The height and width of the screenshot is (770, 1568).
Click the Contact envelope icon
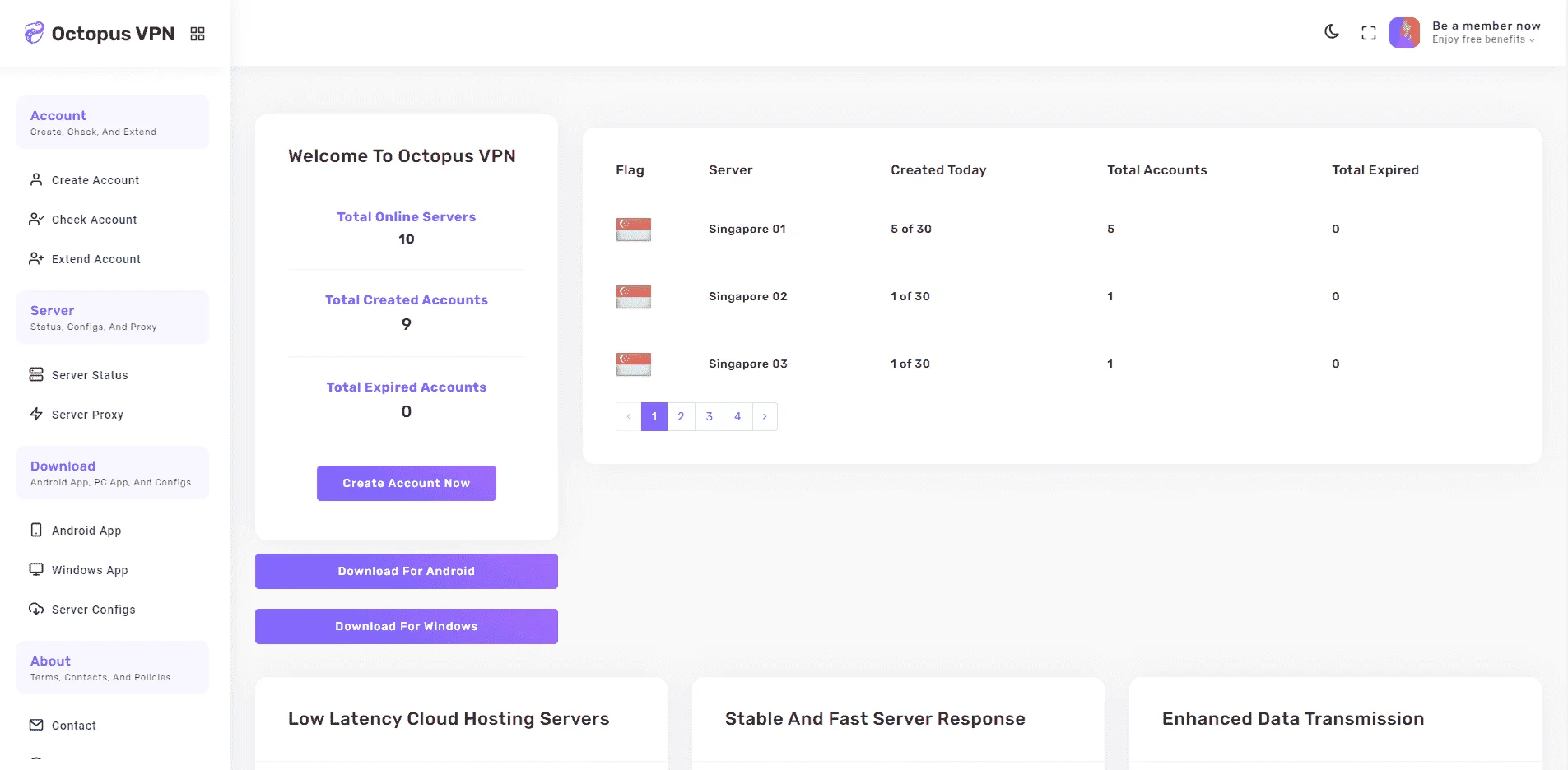[36, 725]
